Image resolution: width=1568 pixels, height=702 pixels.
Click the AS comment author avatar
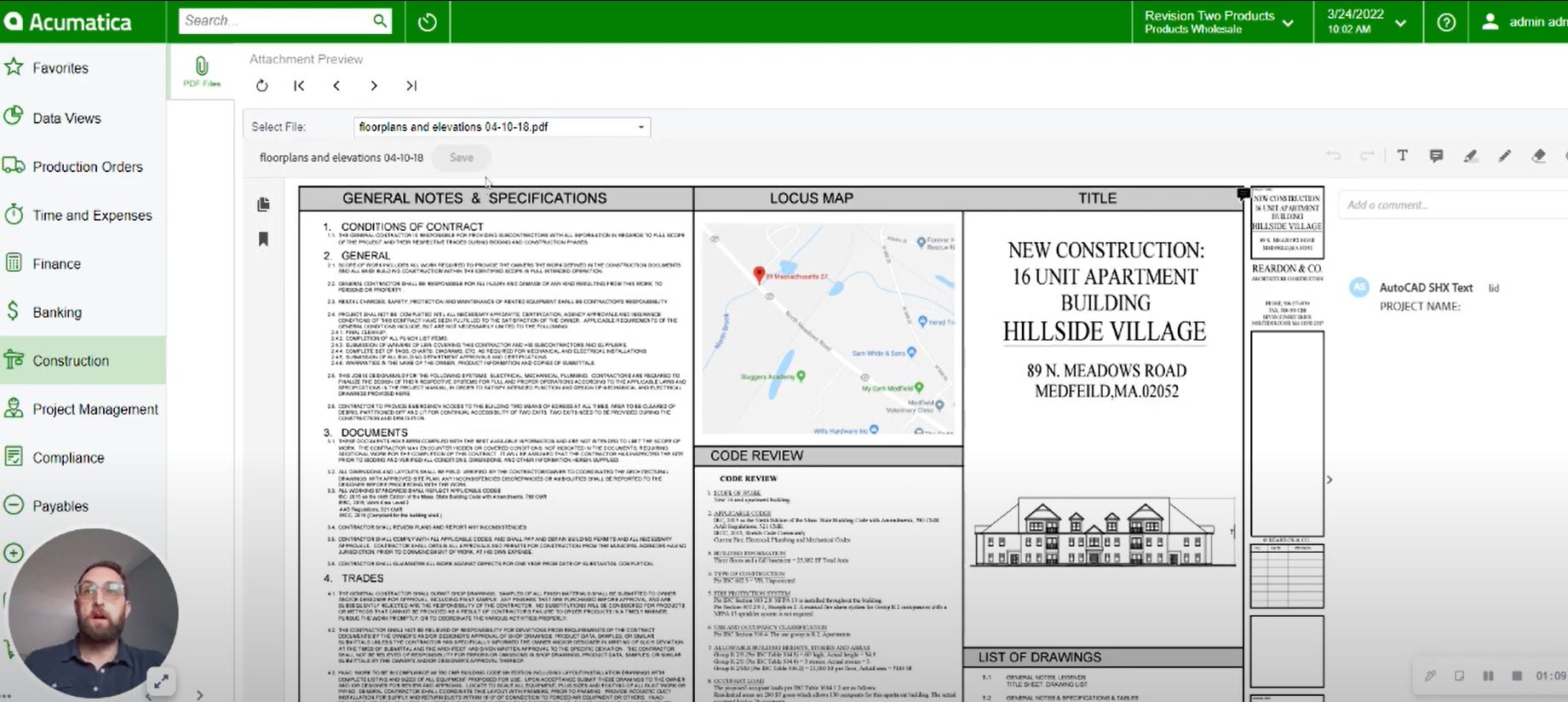click(x=1359, y=288)
